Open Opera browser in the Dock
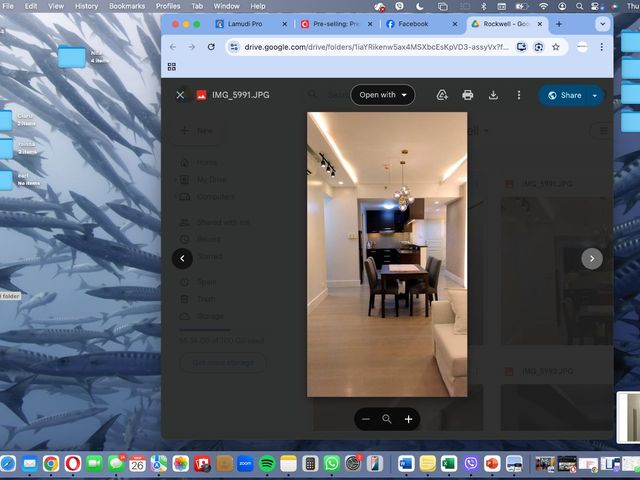Image resolution: width=640 pixels, height=480 pixels. (73, 464)
